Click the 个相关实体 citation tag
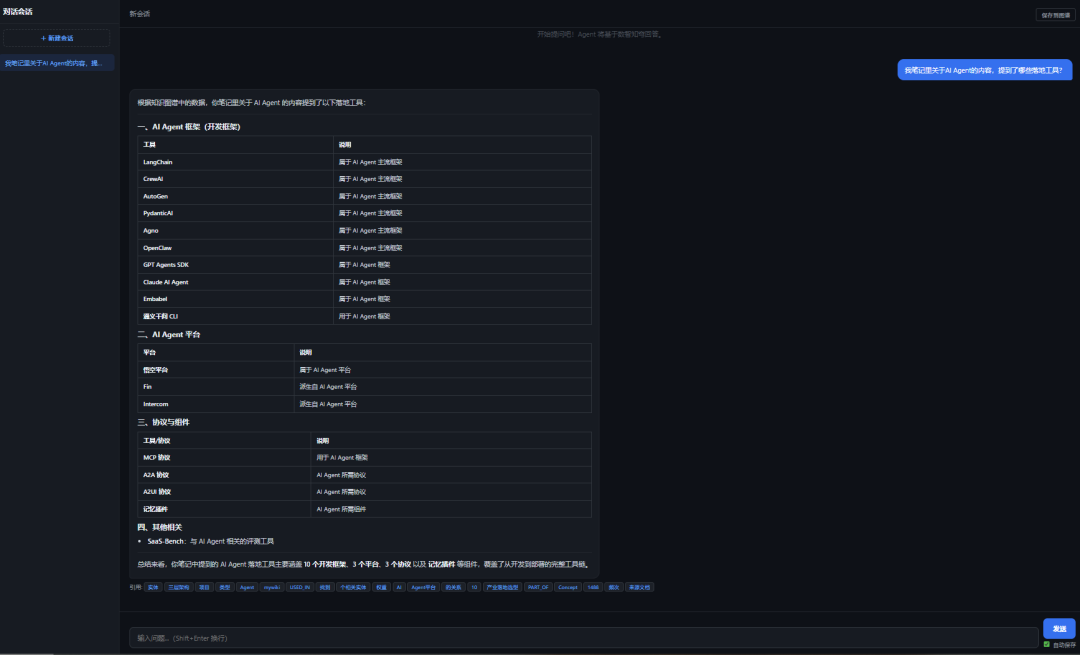 353,588
